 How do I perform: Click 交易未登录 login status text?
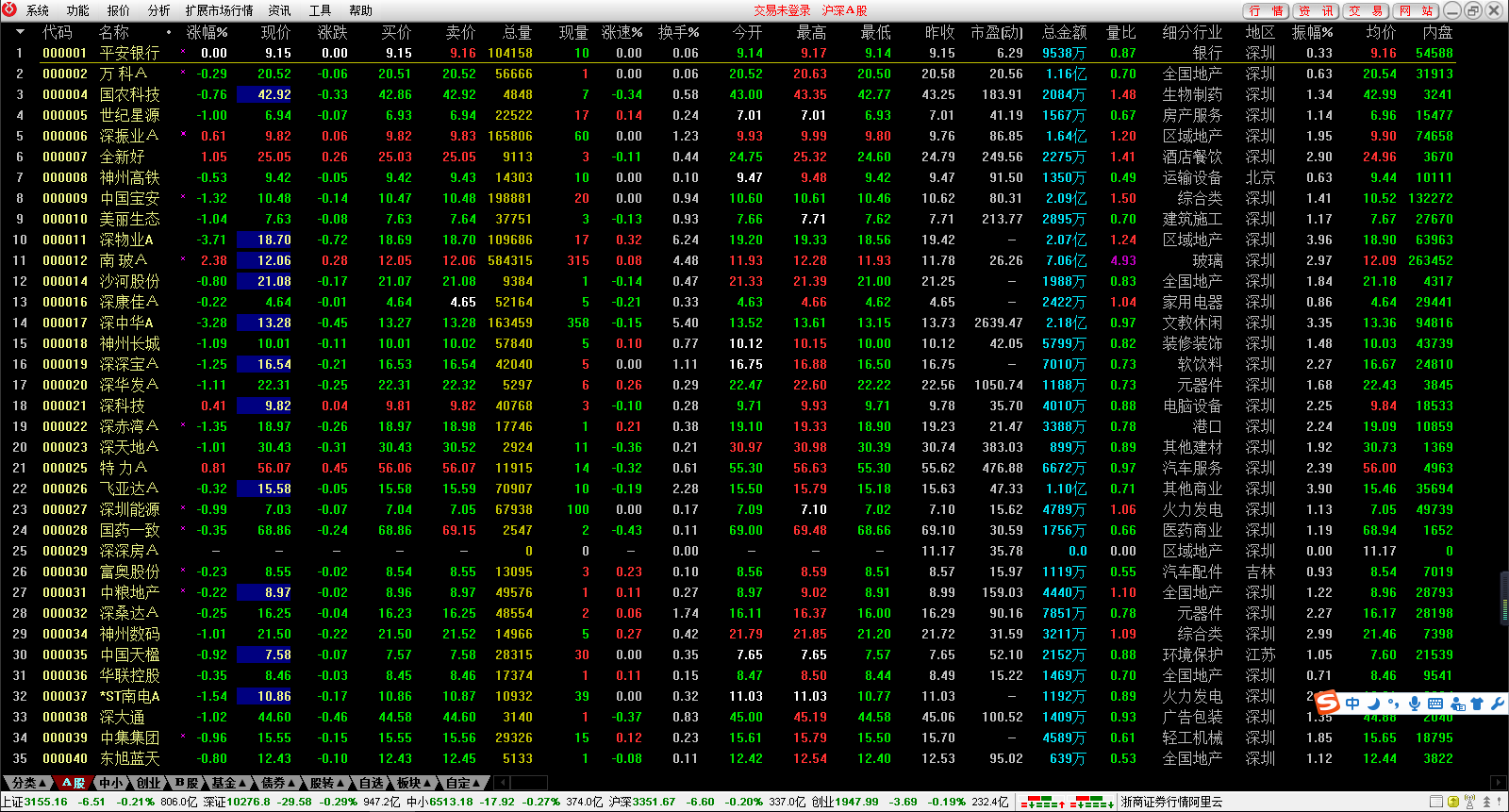coord(782,10)
